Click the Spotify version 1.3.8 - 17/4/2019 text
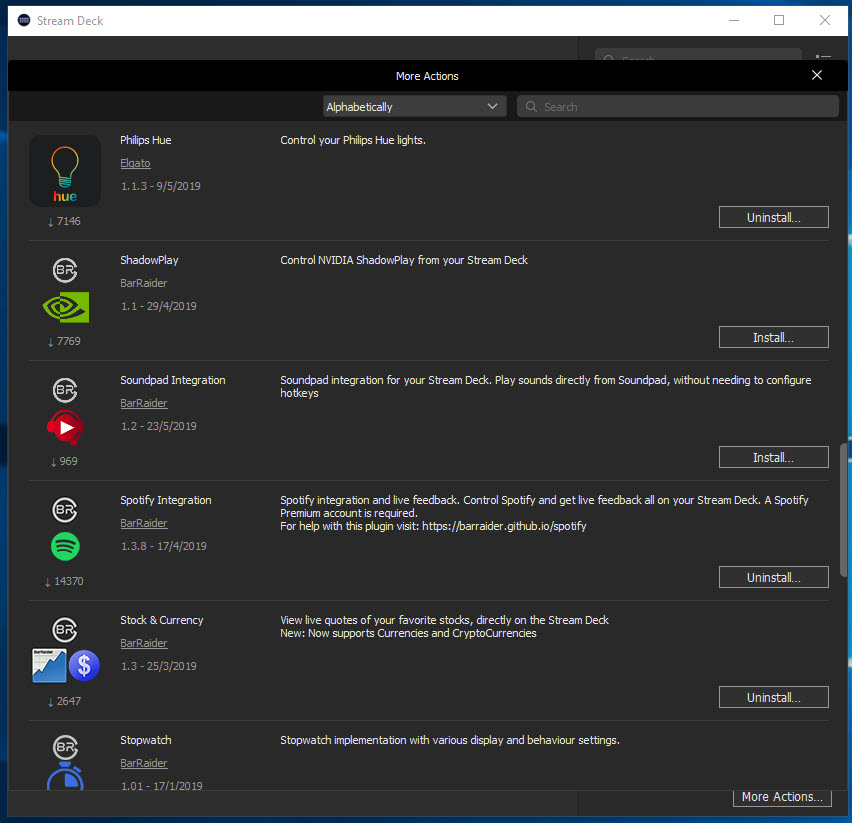Viewport: 852px width, 823px height. (x=164, y=546)
